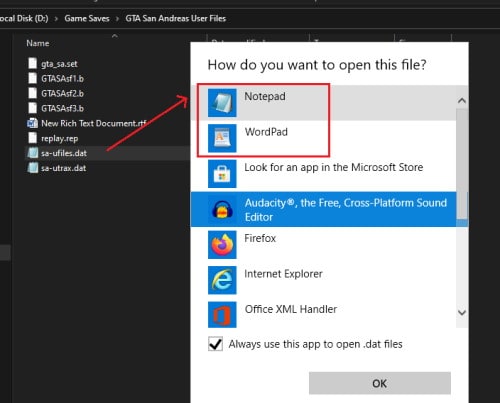Choose the Firefox entry text
This screenshot has width=500, height=403.
click(260, 238)
